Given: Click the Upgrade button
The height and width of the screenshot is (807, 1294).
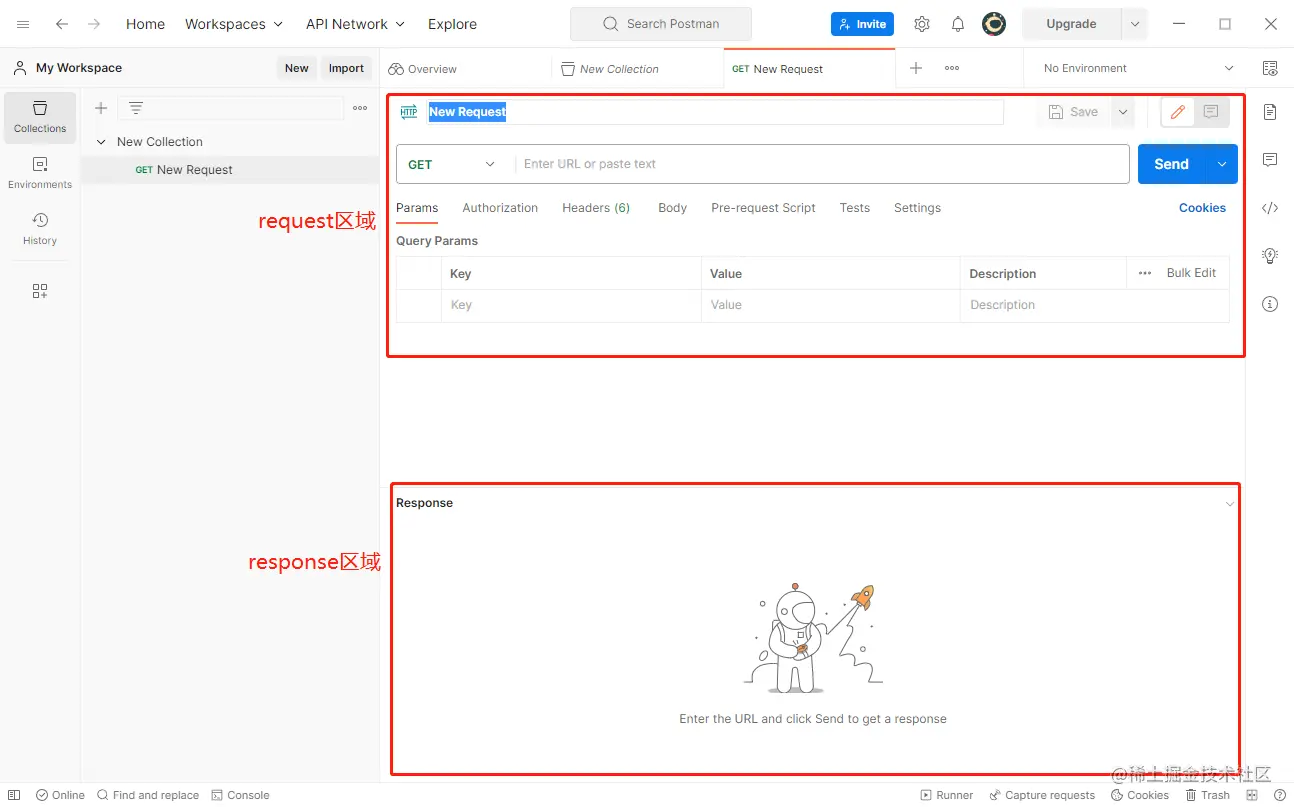Looking at the screenshot, I should [1071, 24].
